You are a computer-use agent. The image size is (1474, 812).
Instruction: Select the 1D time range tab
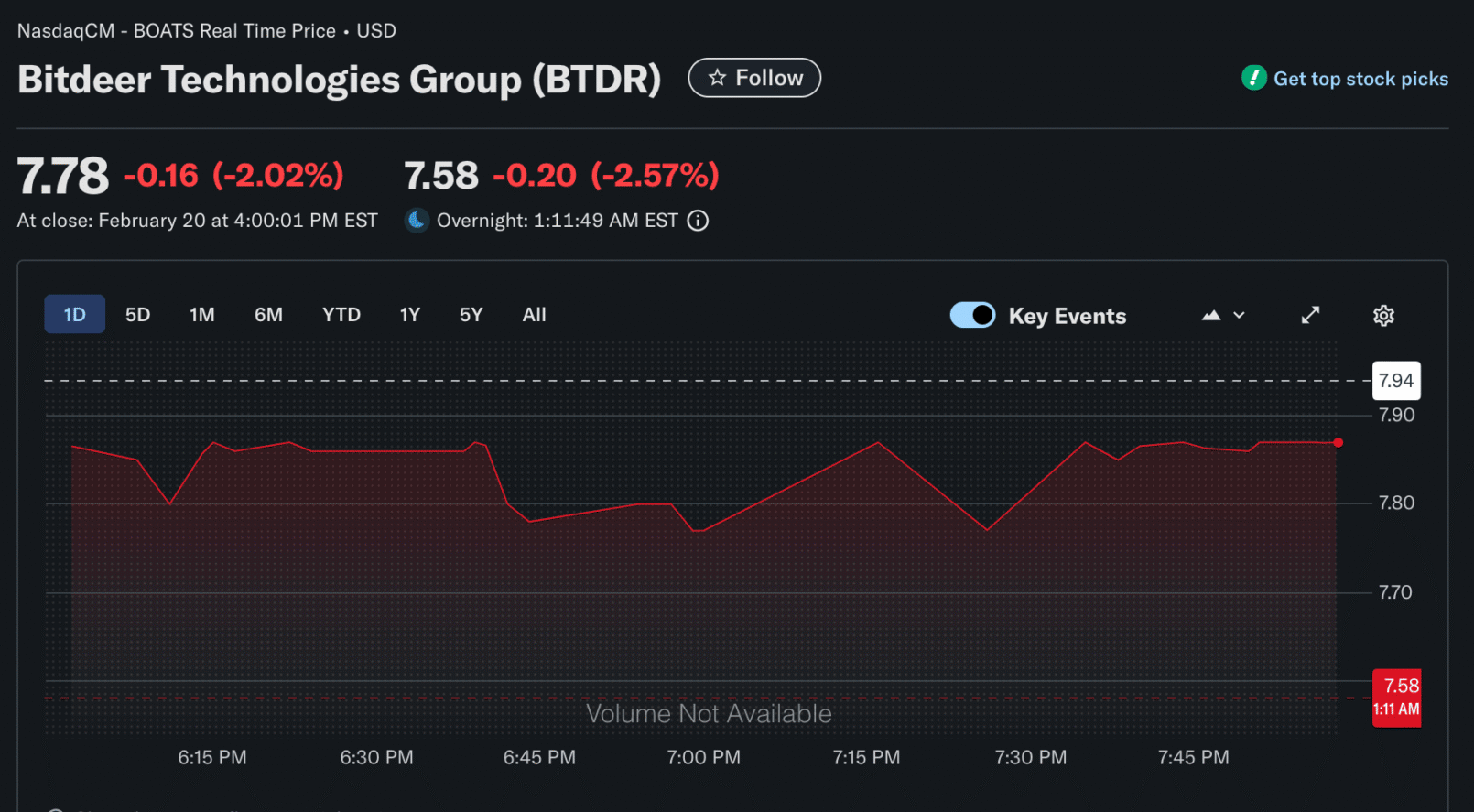tap(74, 315)
